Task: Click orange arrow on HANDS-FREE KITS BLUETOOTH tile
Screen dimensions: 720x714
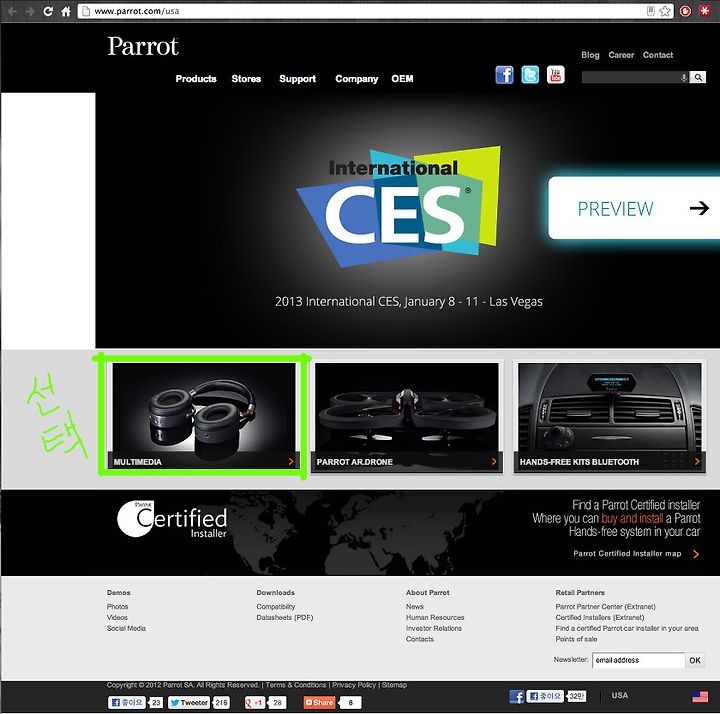Action: (x=697, y=461)
